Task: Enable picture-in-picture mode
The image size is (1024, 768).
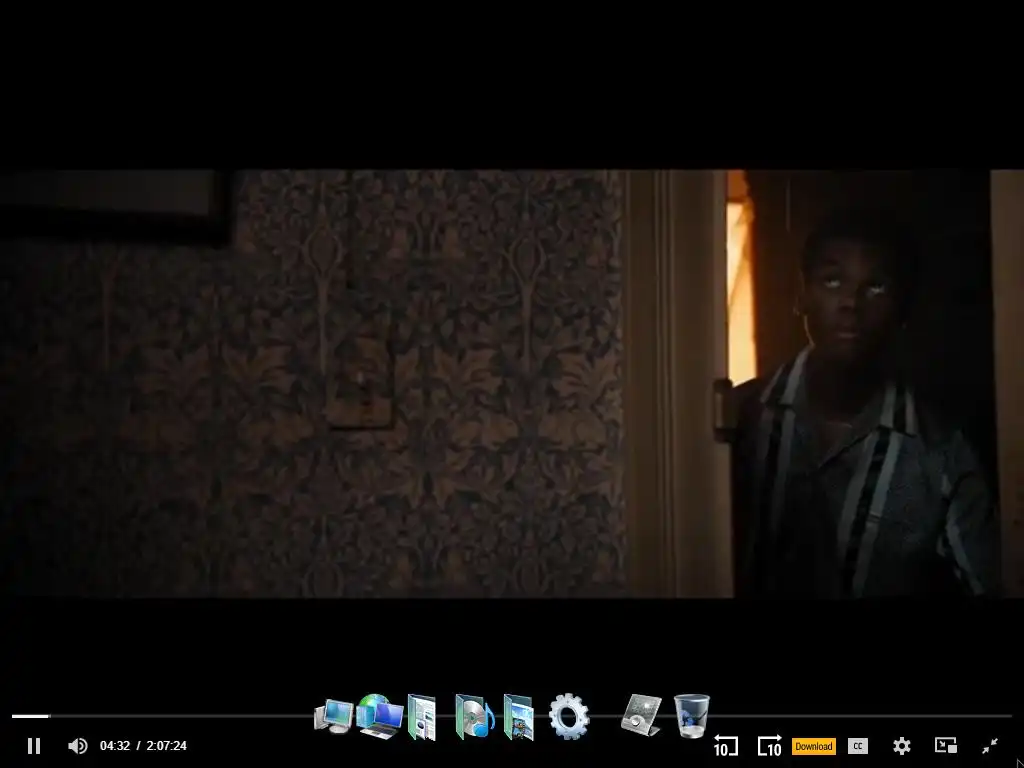Action: pos(946,746)
